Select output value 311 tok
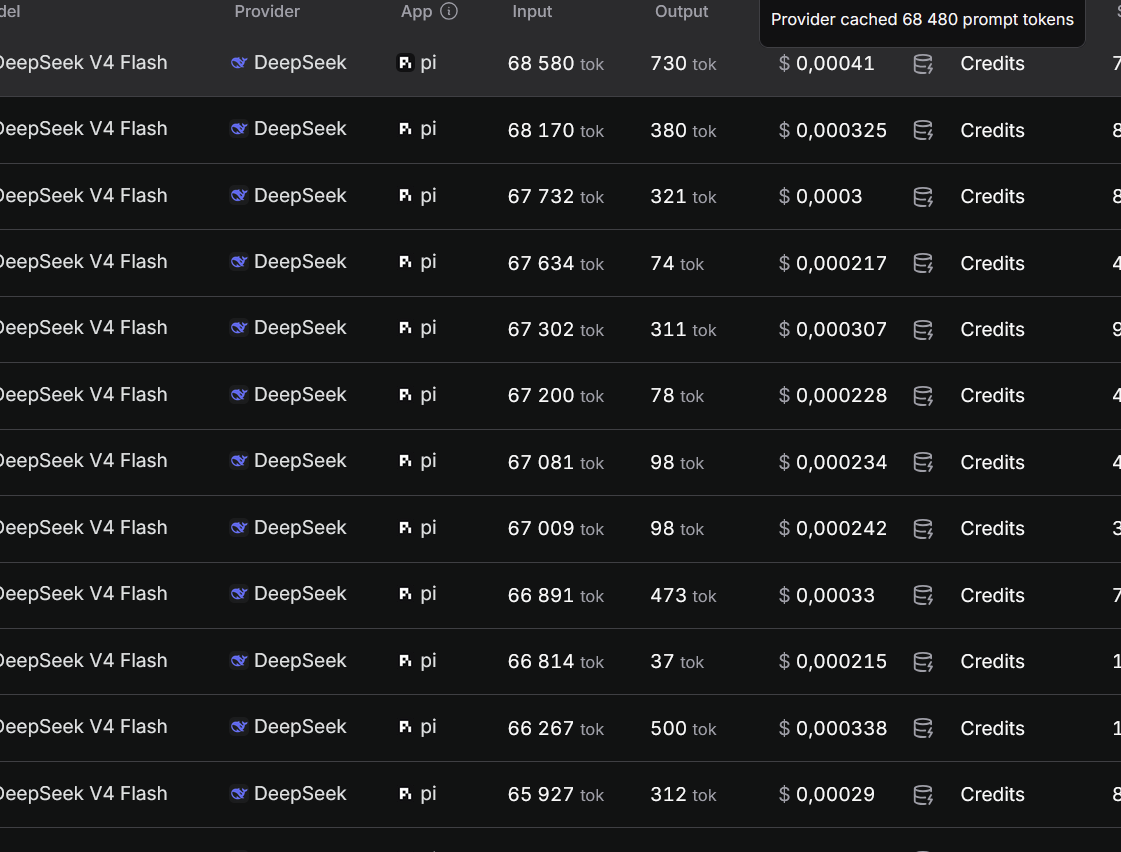Screen dimensions: 1121x852 (x=683, y=330)
